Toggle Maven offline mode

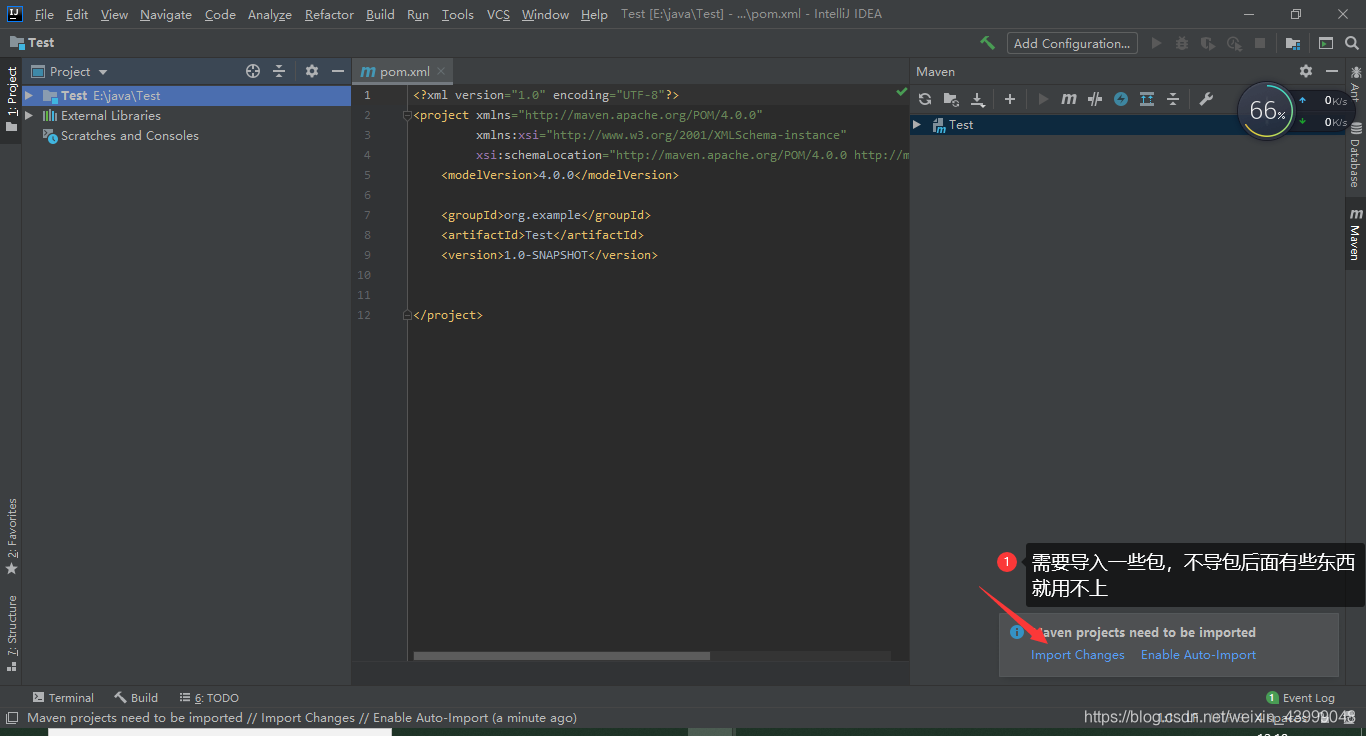click(x=1095, y=99)
